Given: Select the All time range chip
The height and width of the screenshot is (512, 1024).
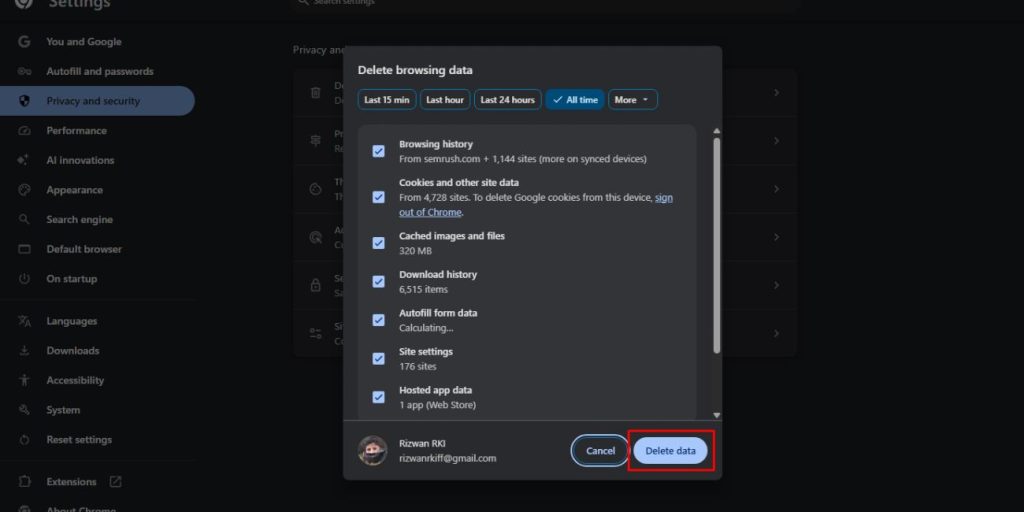Looking at the screenshot, I should point(575,100).
